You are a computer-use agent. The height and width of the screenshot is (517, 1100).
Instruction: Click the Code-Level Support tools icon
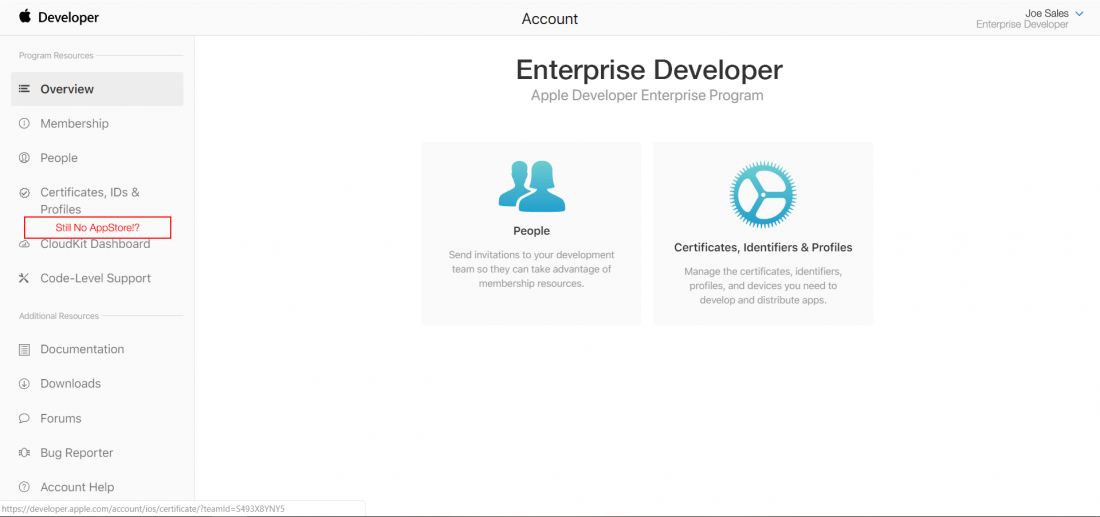tap(25, 278)
